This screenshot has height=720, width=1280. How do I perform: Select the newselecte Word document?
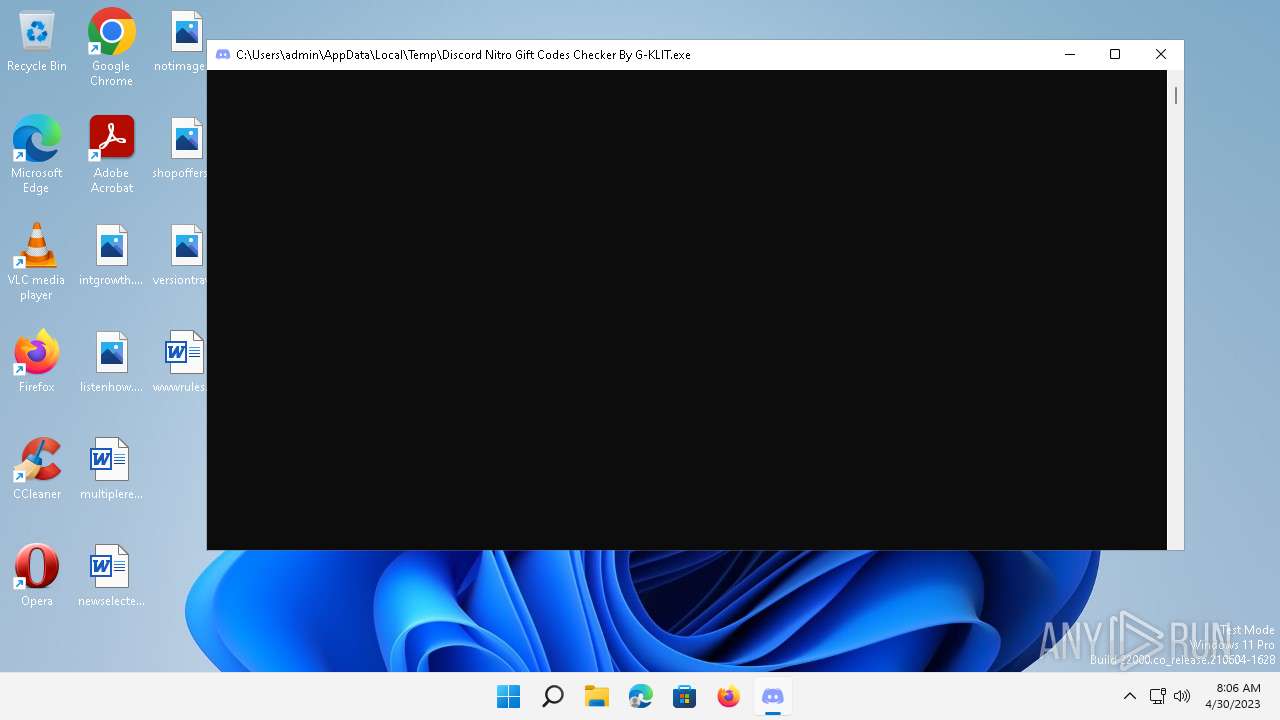pyautogui.click(x=111, y=575)
